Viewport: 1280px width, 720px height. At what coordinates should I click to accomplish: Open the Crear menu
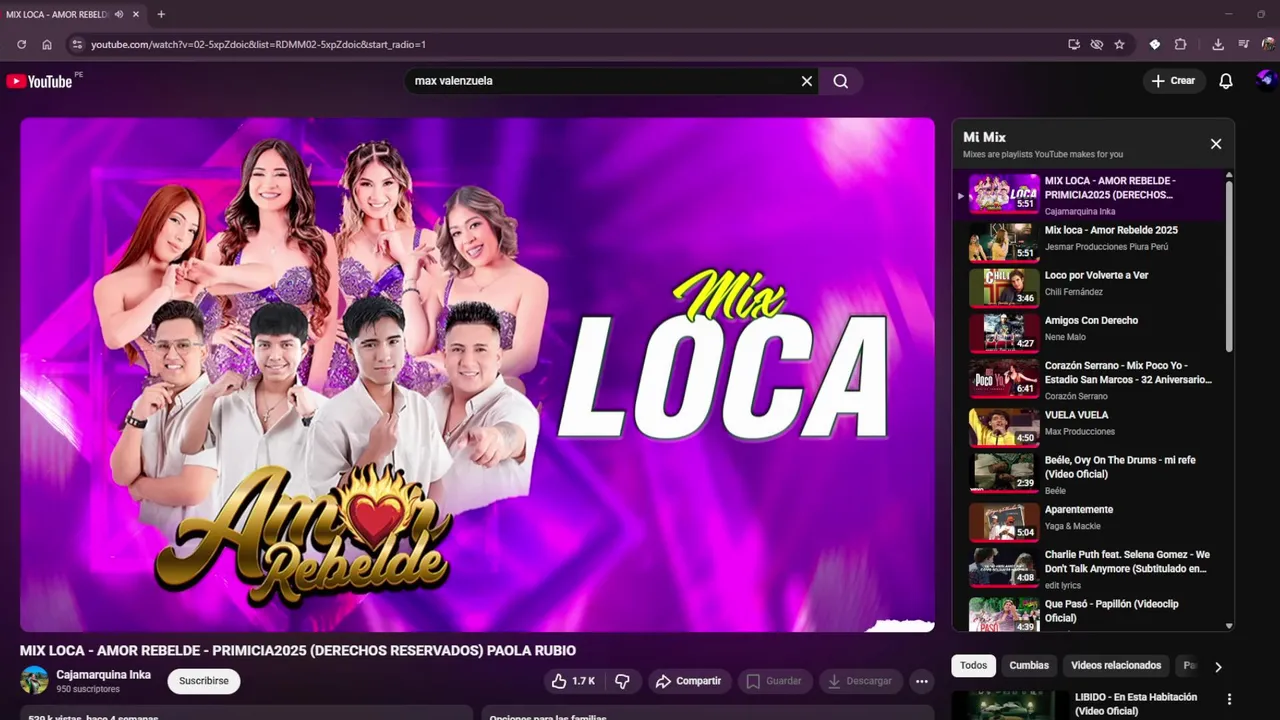pos(1173,81)
